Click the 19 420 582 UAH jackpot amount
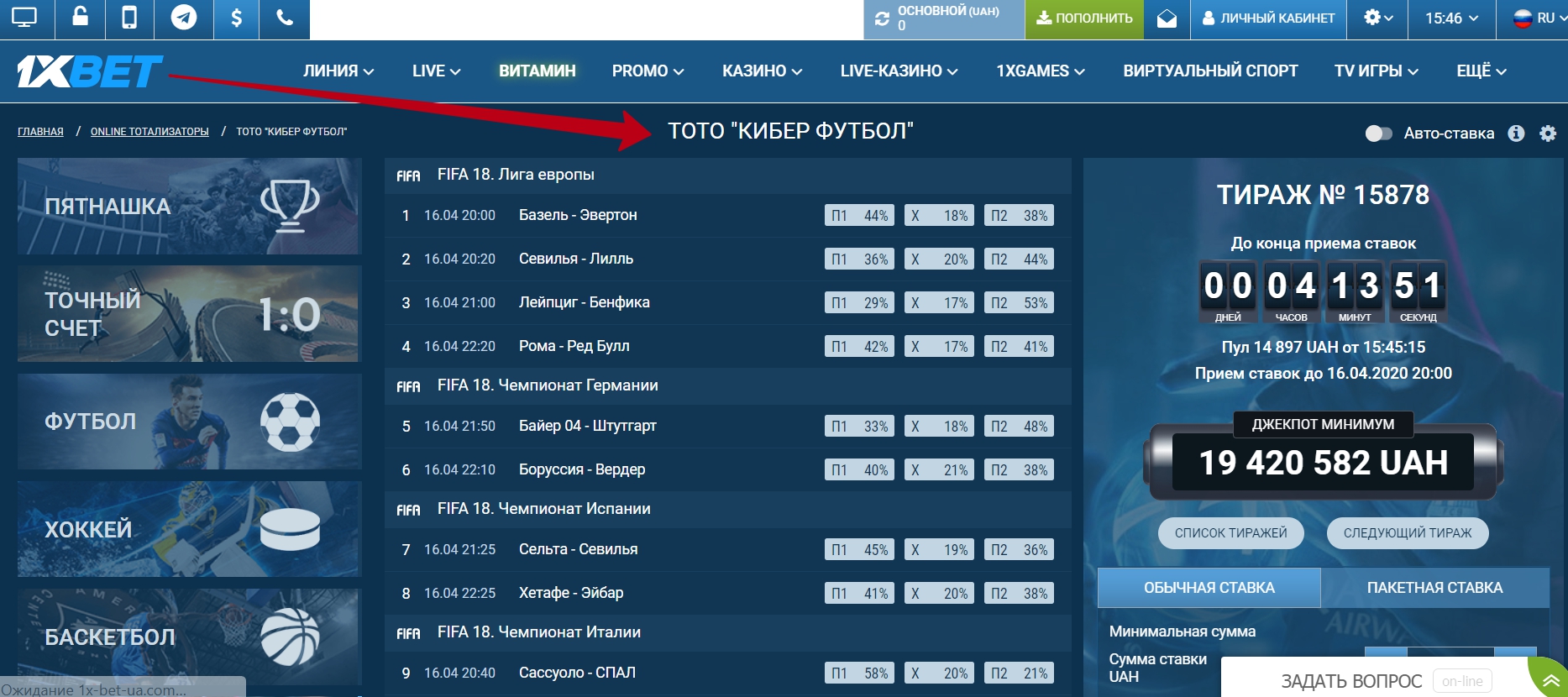Image resolution: width=1568 pixels, height=697 pixels. click(1324, 463)
